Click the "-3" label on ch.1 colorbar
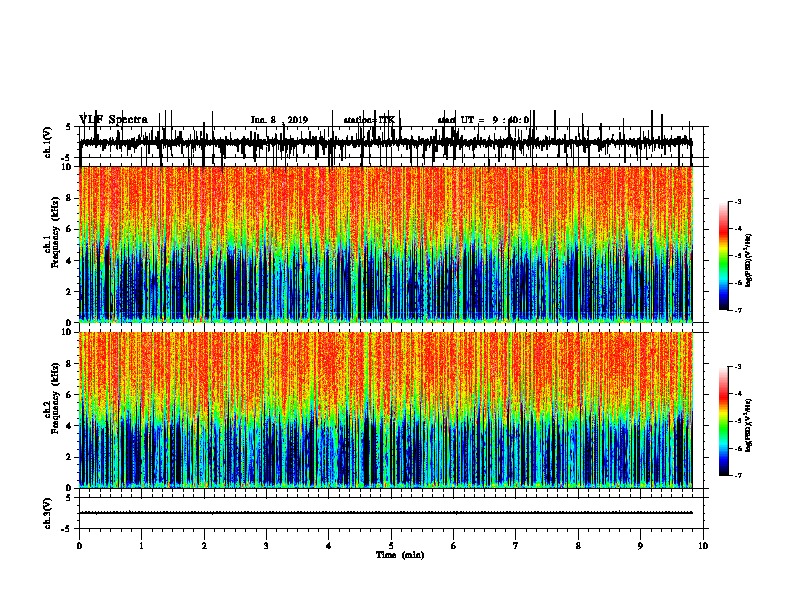Image resolution: width=792 pixels, height=612 pixels. 737,201
